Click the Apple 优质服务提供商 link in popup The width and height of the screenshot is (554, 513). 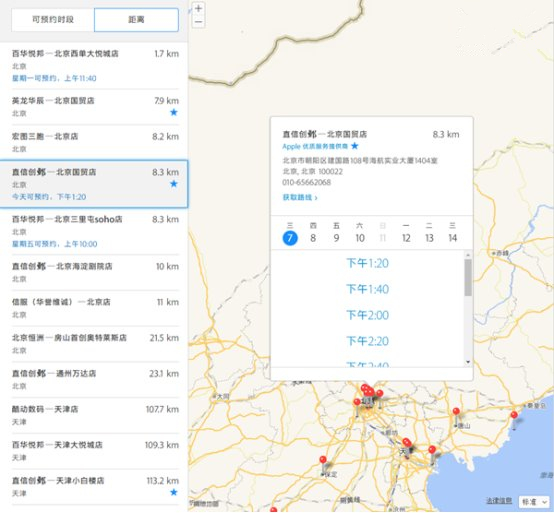(315, 146)
